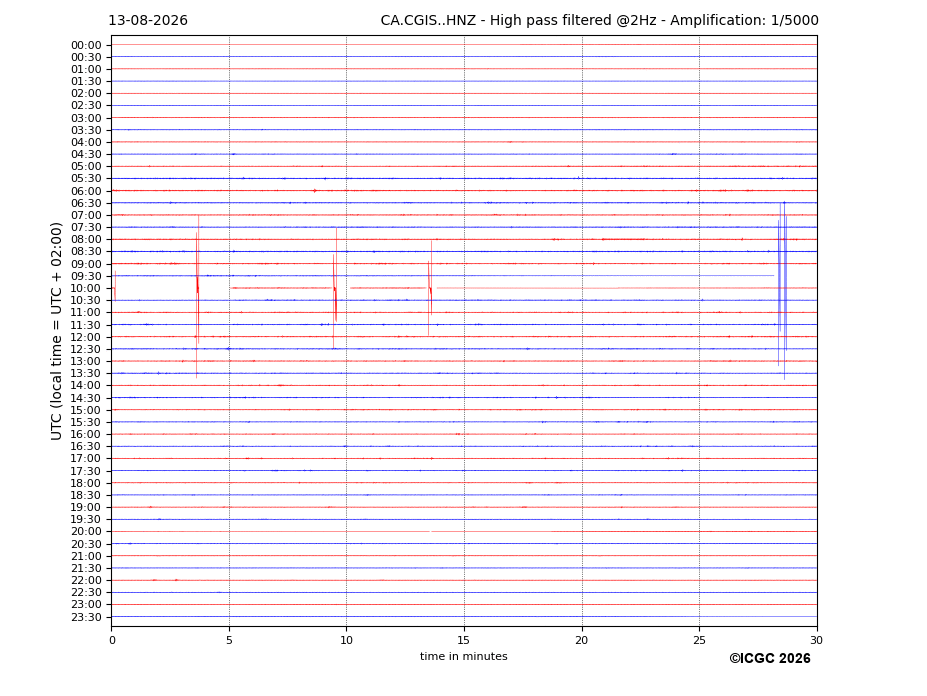Click the 13-08-2026 date label
The width and height of the screenshot is (927, 696).
click(x=148, y=21)
